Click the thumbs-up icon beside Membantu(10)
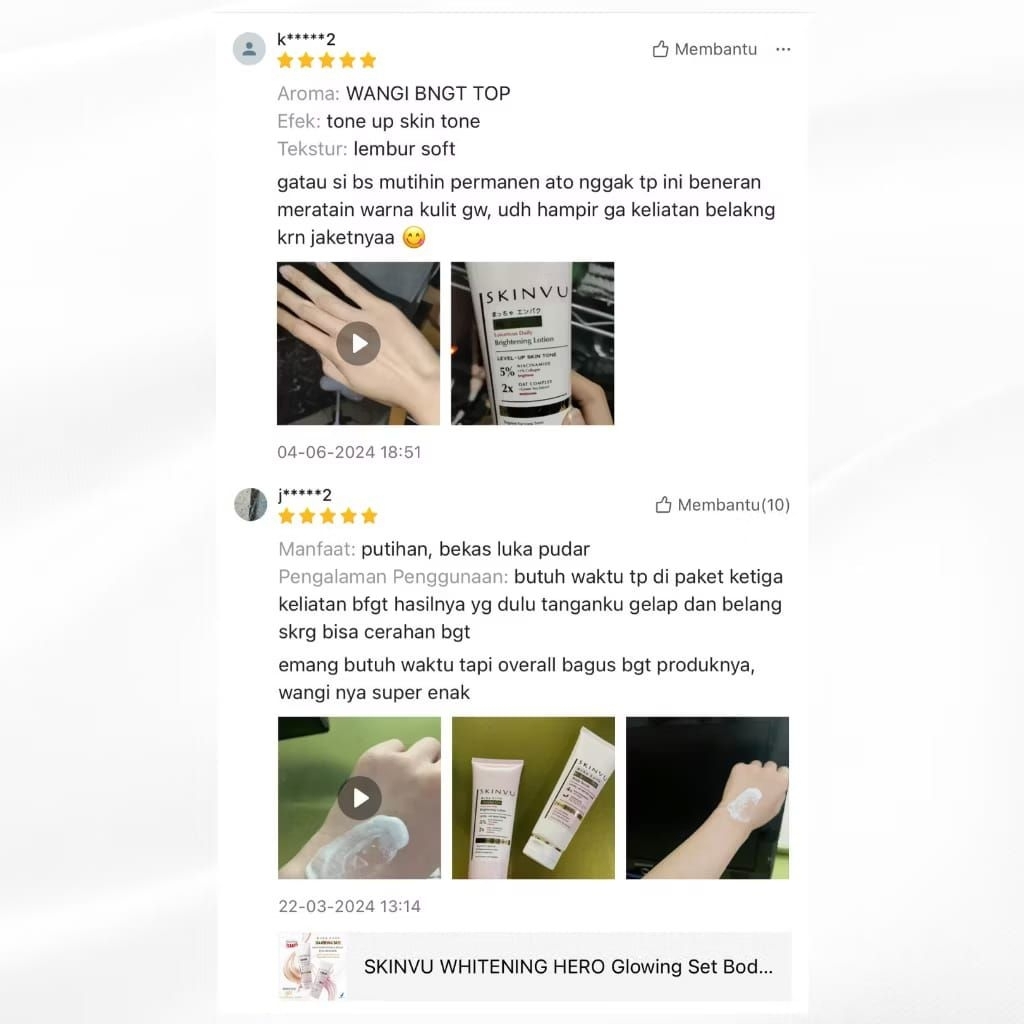The width and height of the screenshot is (1024, 1024). coord(663,505)
